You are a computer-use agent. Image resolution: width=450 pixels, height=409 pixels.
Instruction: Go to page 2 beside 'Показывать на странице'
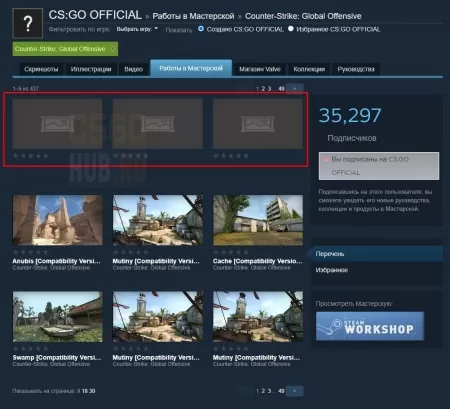[x=263, y=391]
